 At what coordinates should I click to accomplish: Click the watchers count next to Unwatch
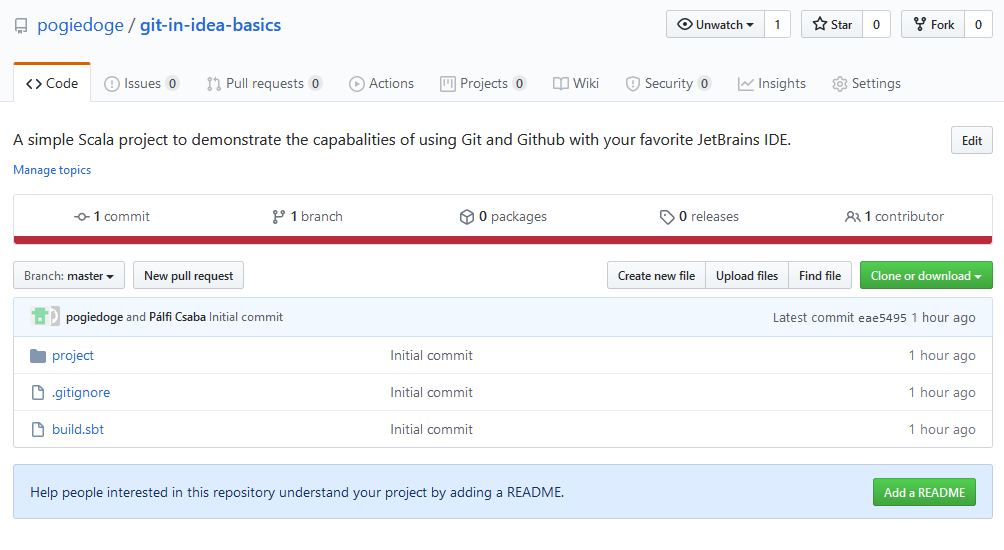(777, 24)
